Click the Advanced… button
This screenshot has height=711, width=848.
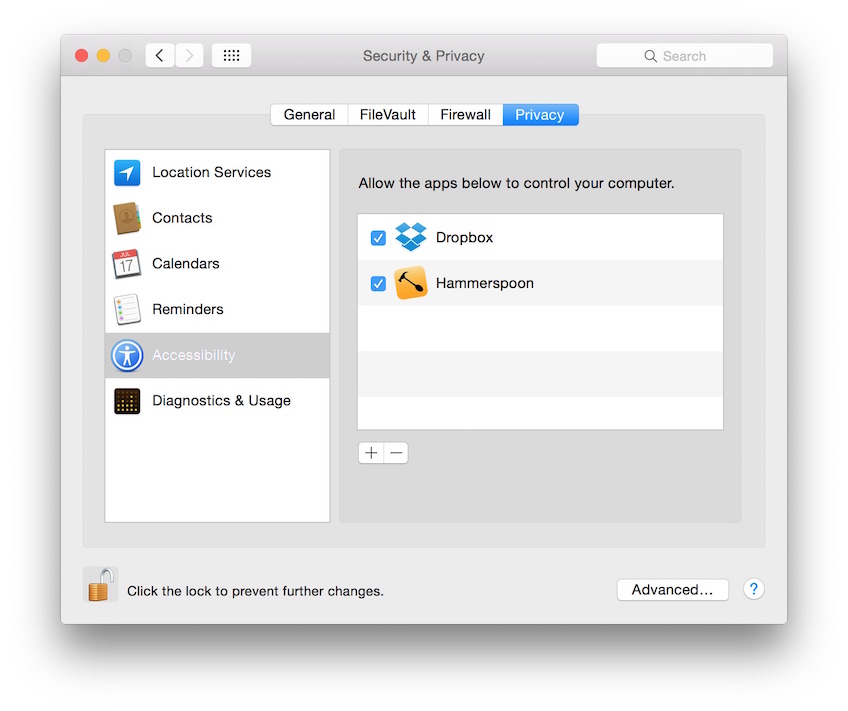[x=672, y=590]
